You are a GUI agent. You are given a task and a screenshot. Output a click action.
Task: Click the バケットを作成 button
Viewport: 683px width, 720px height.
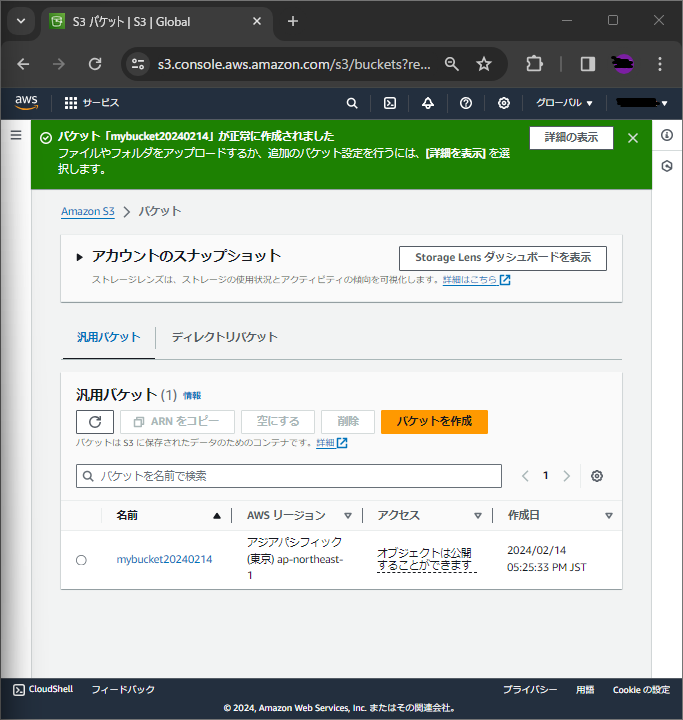point(434,422)
